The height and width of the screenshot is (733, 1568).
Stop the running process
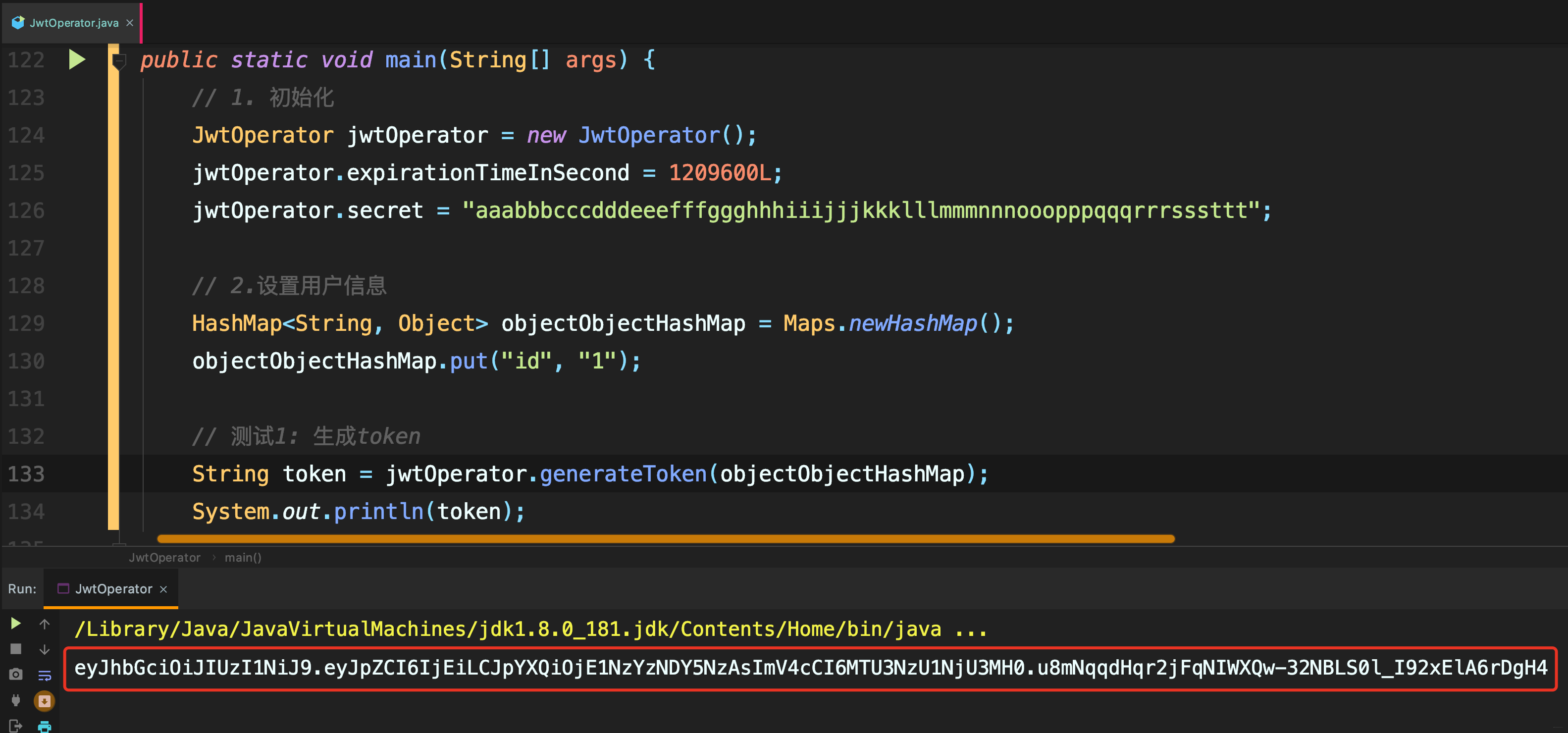point(16,649)
